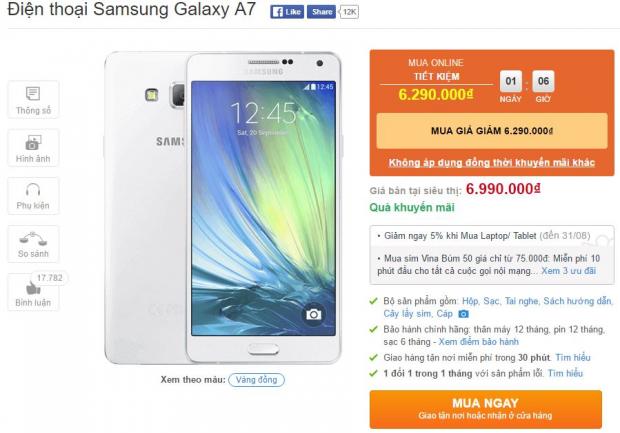Click the 12K share count badge
The image size is (620, 433).
click(x=349, y=12)
